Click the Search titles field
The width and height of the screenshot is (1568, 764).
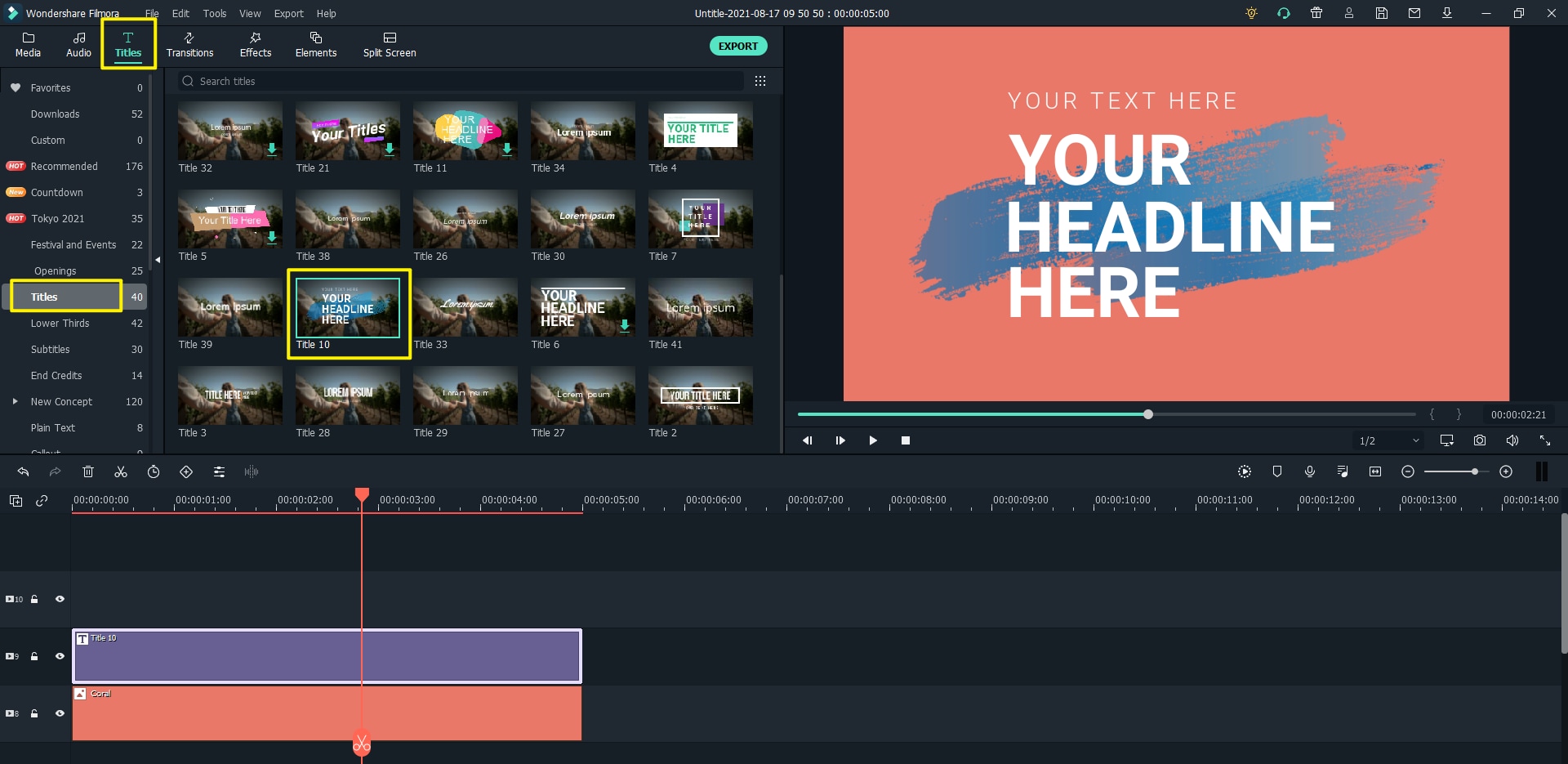point(461,81)
